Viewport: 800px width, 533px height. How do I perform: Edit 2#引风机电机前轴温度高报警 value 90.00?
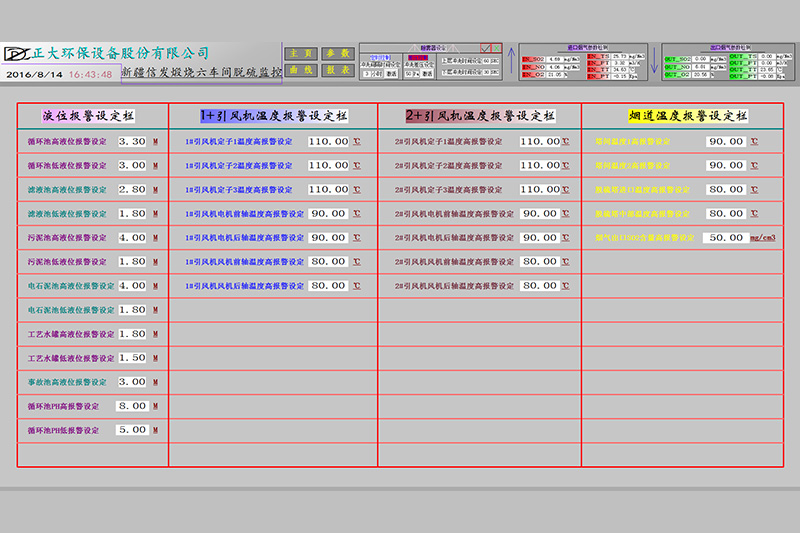click(x=540, y=213)
